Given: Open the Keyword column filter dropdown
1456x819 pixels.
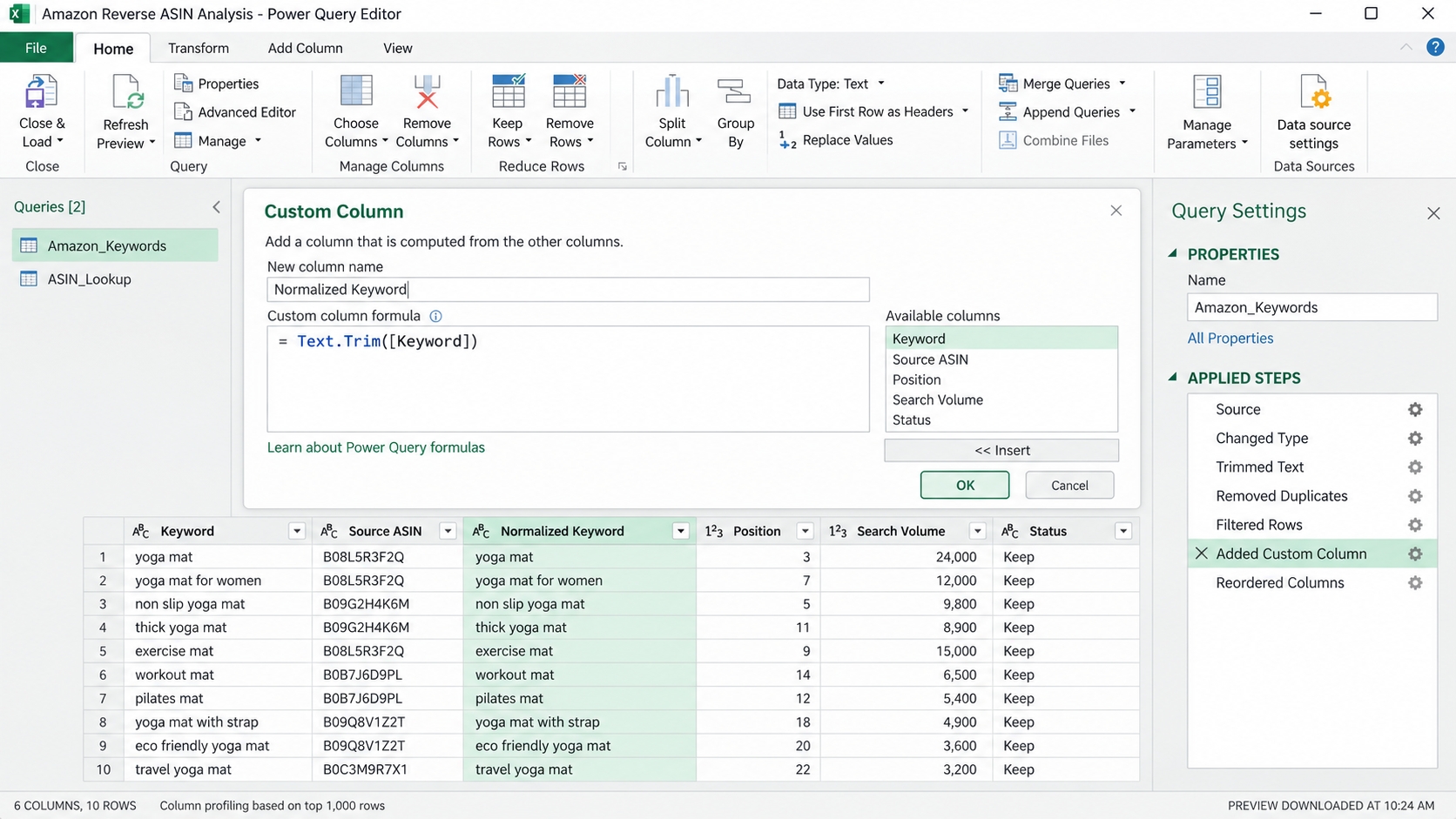Looking at the screenshot, I should pos(297,531).
